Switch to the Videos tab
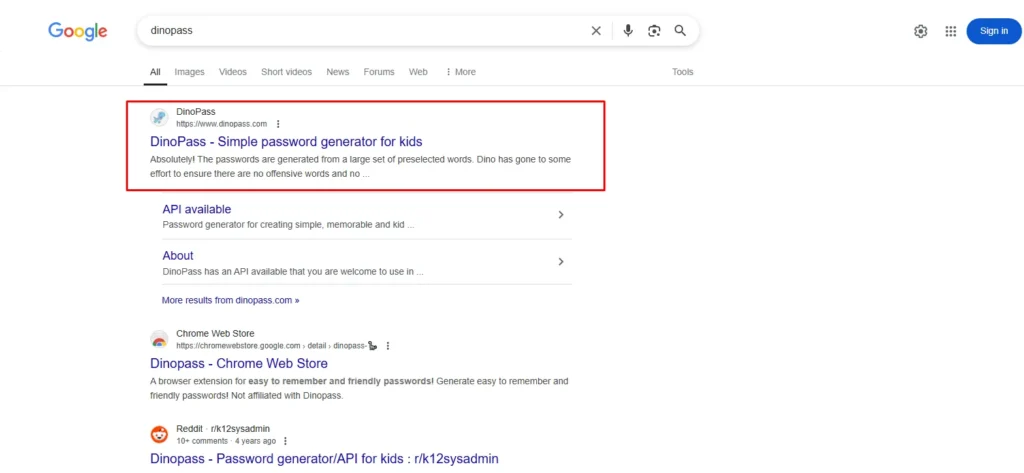This screenshot has width=1024, height=473. coord(232,72)
